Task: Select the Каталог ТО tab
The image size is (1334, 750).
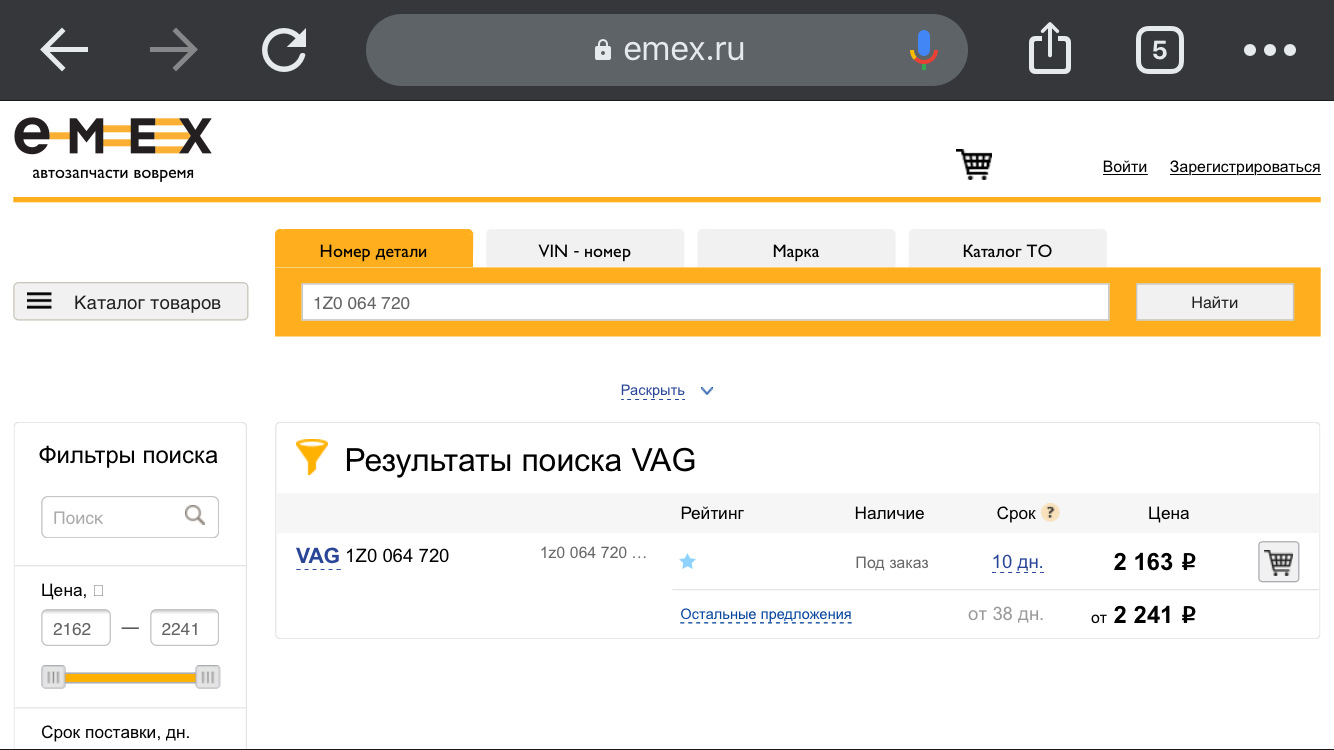Action: tap(1007, 251)
